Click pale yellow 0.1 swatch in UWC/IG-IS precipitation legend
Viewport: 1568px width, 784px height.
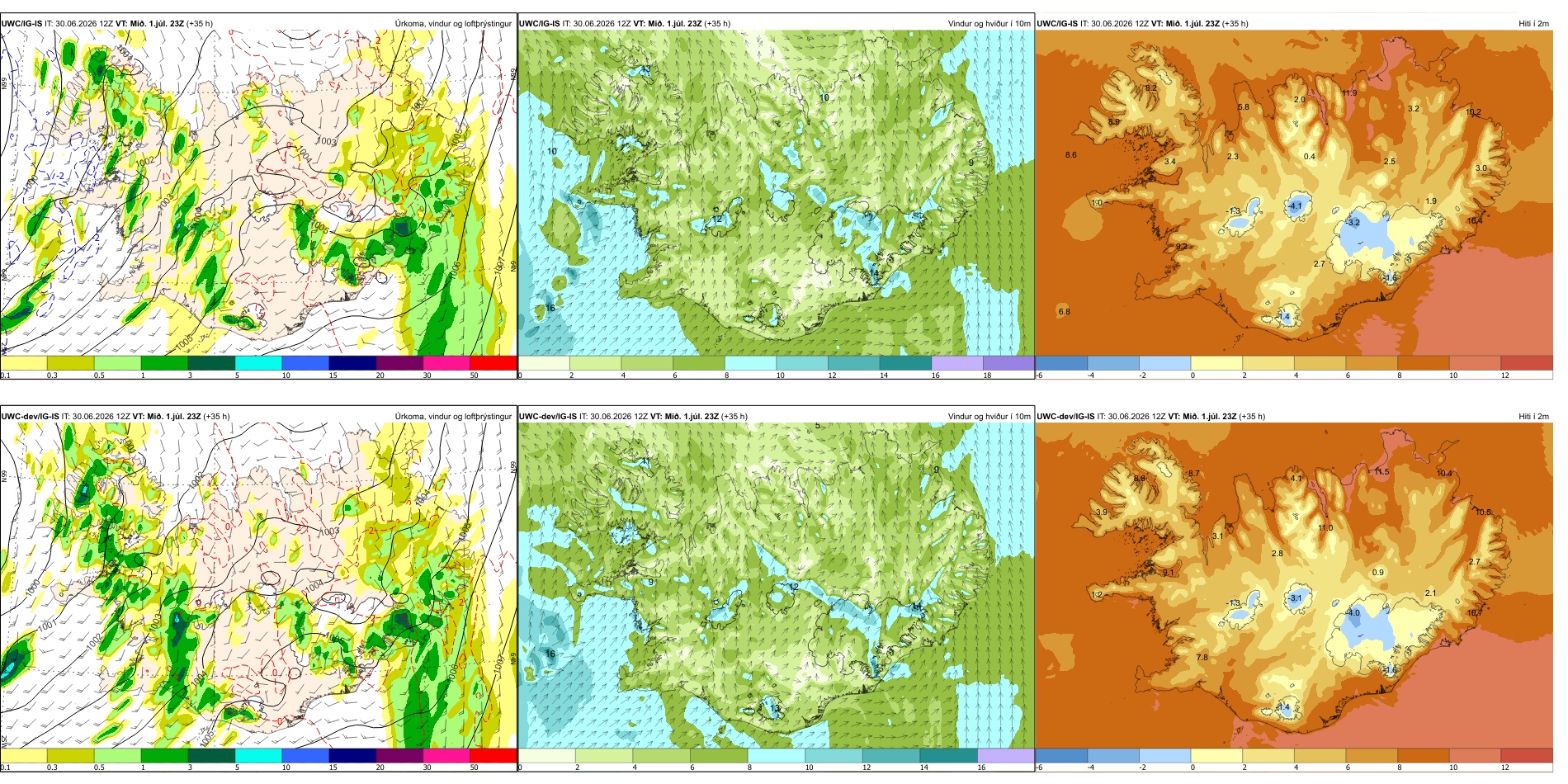tap(23, 363)
